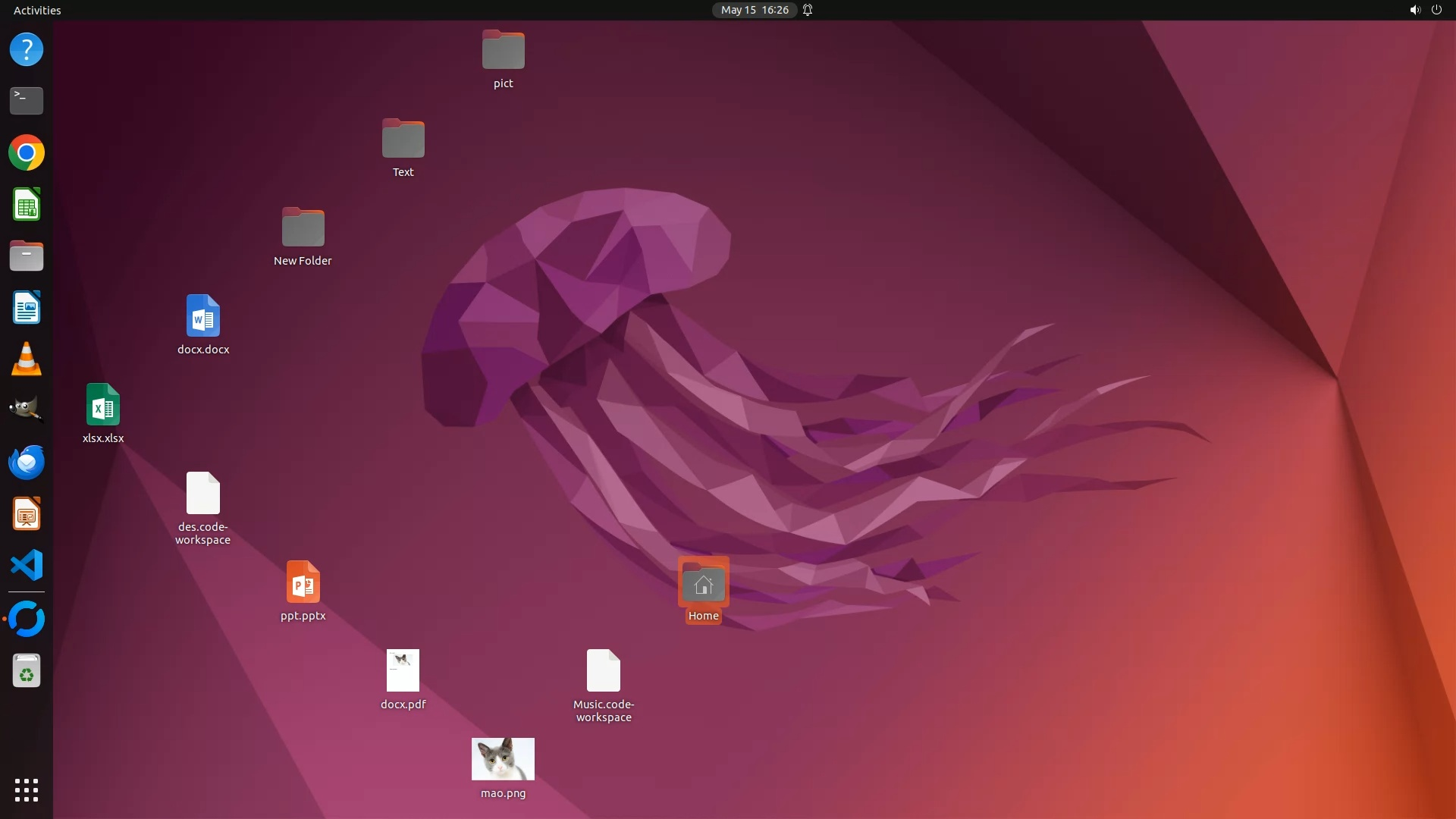The image size is (1456, 819).
Task: Click the volume speaker icon
Action: pos(1414,10)
